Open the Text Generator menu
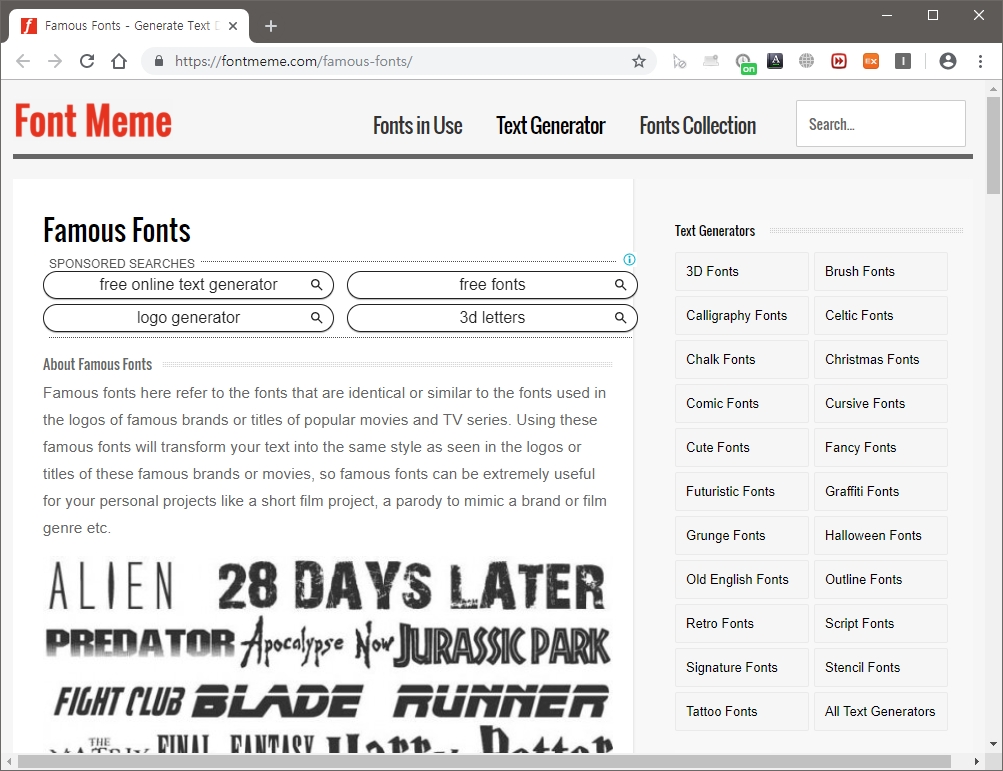 551,125
